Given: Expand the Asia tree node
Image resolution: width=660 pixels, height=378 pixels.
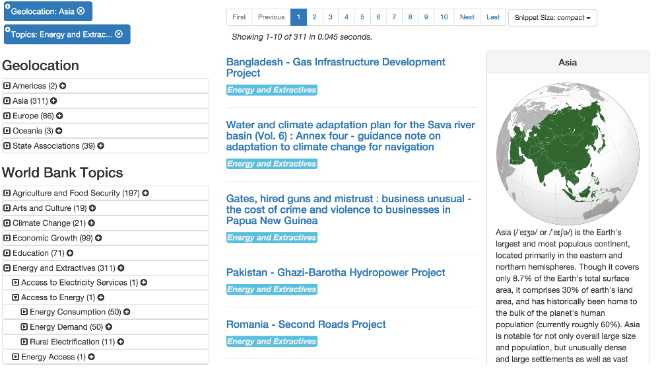Looking at the screenshot, I should click(7, 101).
